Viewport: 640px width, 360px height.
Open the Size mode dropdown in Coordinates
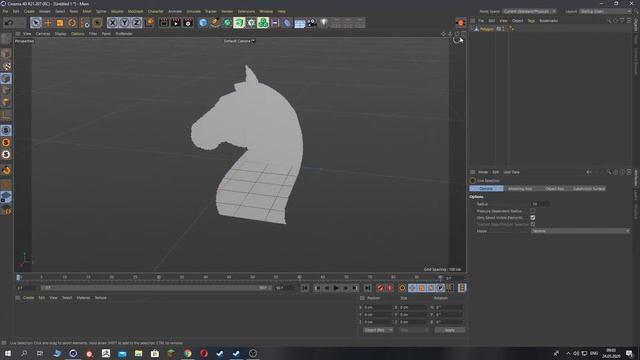click(413, 330)
